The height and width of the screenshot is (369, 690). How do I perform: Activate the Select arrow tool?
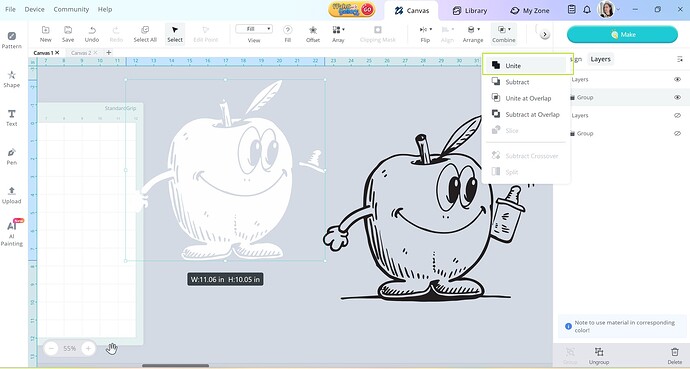[175, 34]
